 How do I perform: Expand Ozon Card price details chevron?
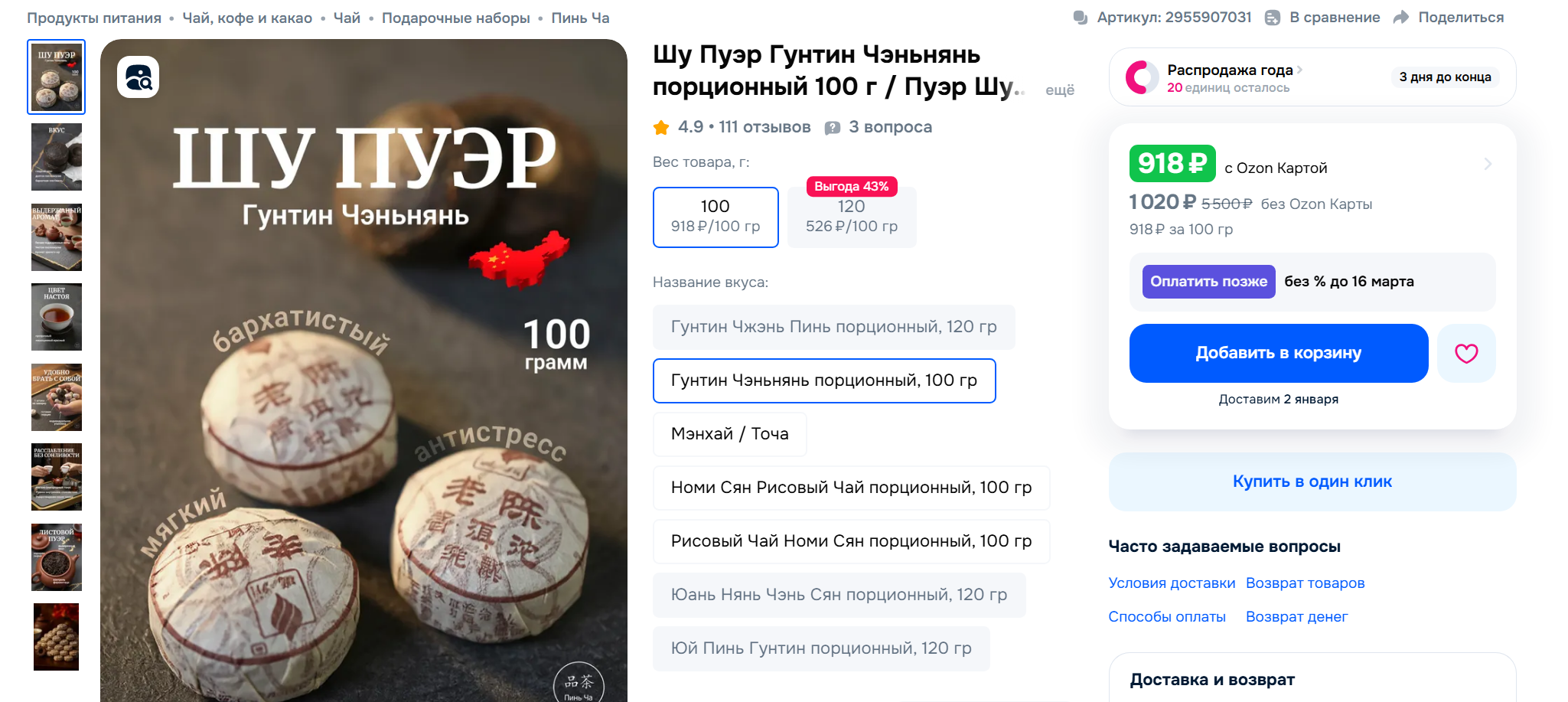1488,164
